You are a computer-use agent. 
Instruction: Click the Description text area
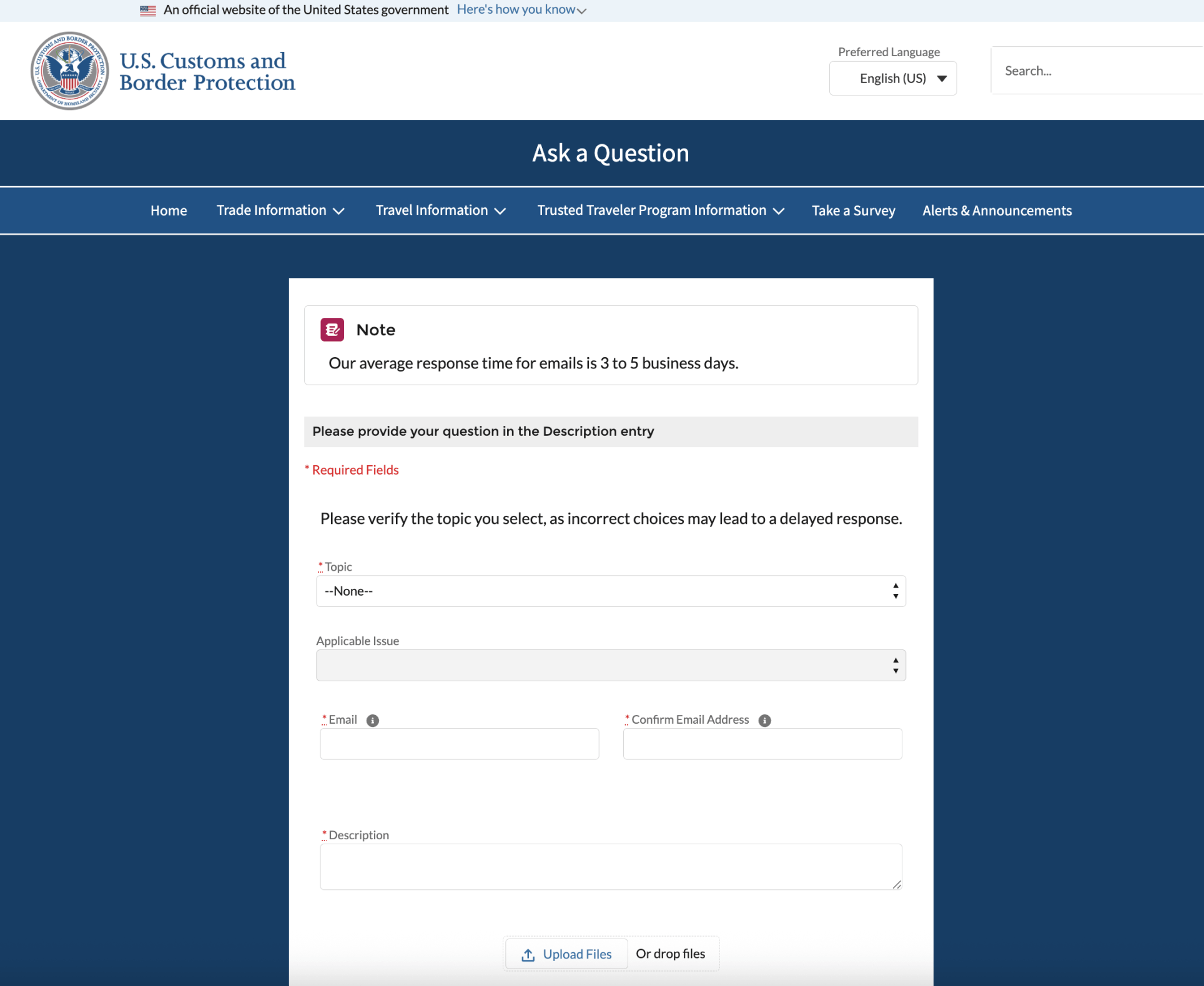[610, 867]
